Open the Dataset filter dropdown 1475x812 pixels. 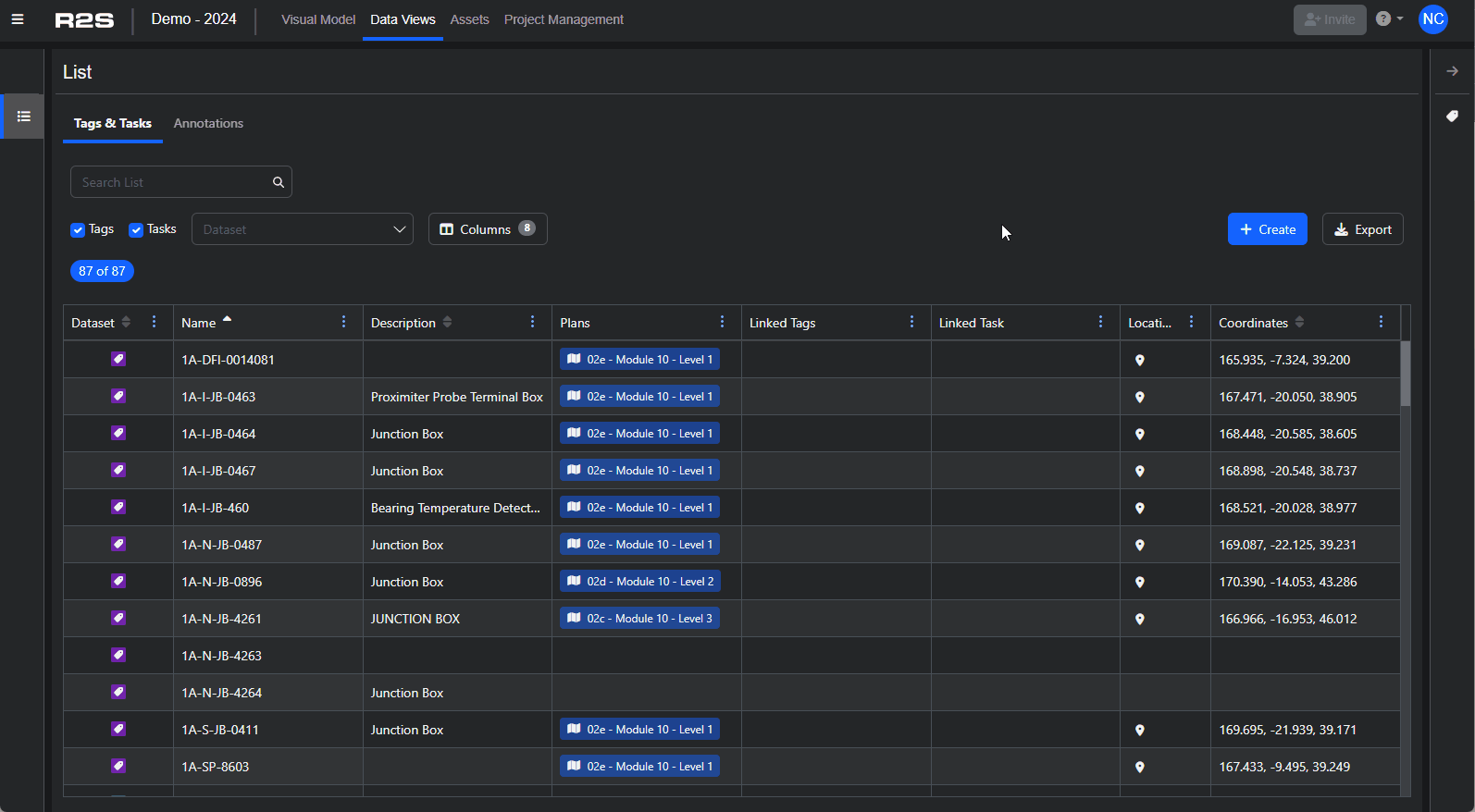coord(303,229)
